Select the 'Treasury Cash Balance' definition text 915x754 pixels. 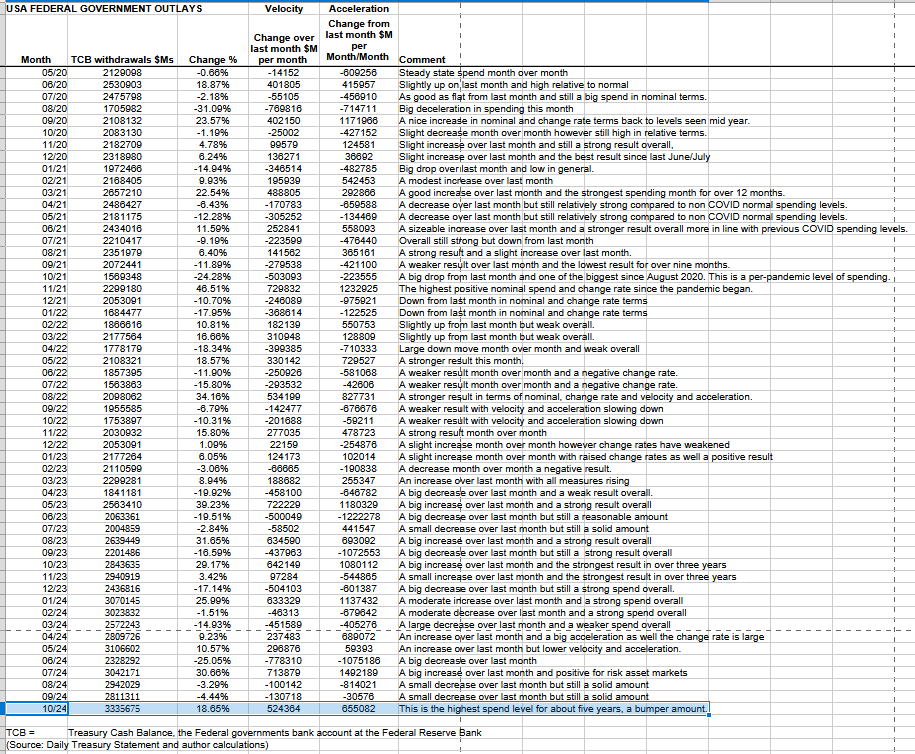pos(275,733)
